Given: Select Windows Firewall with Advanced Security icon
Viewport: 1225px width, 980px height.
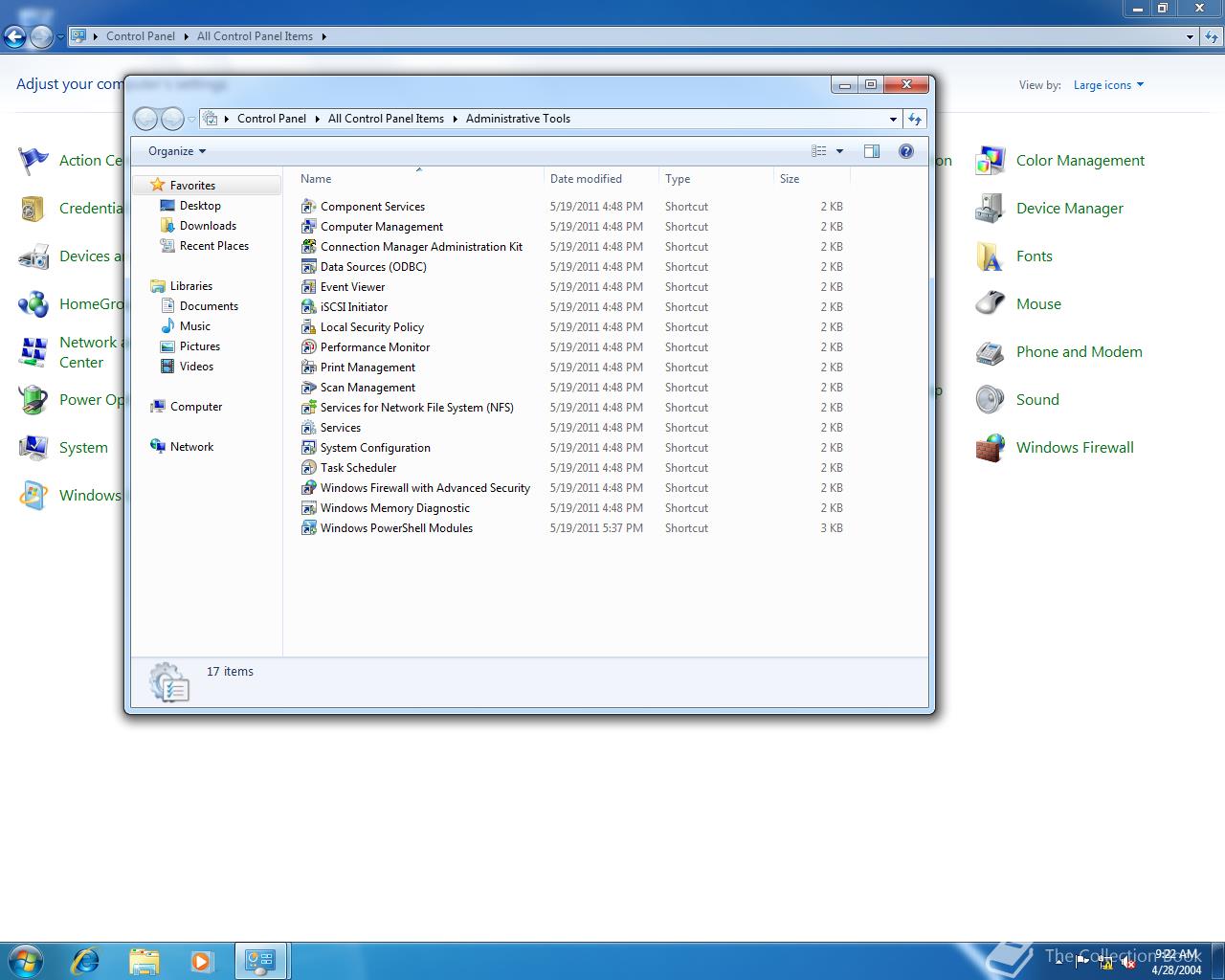Looking at the screenshot, I should [x=308, y=488].
